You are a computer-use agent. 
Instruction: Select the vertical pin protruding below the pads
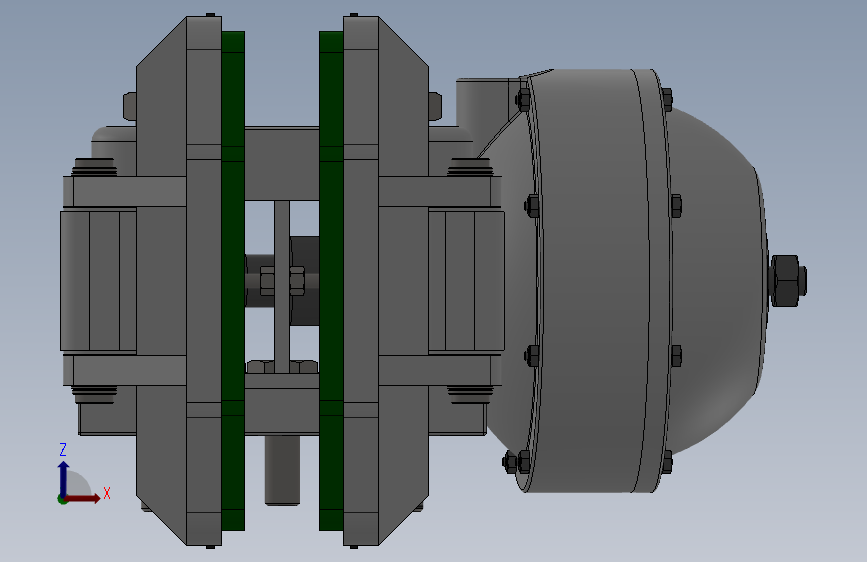(282, 470)
